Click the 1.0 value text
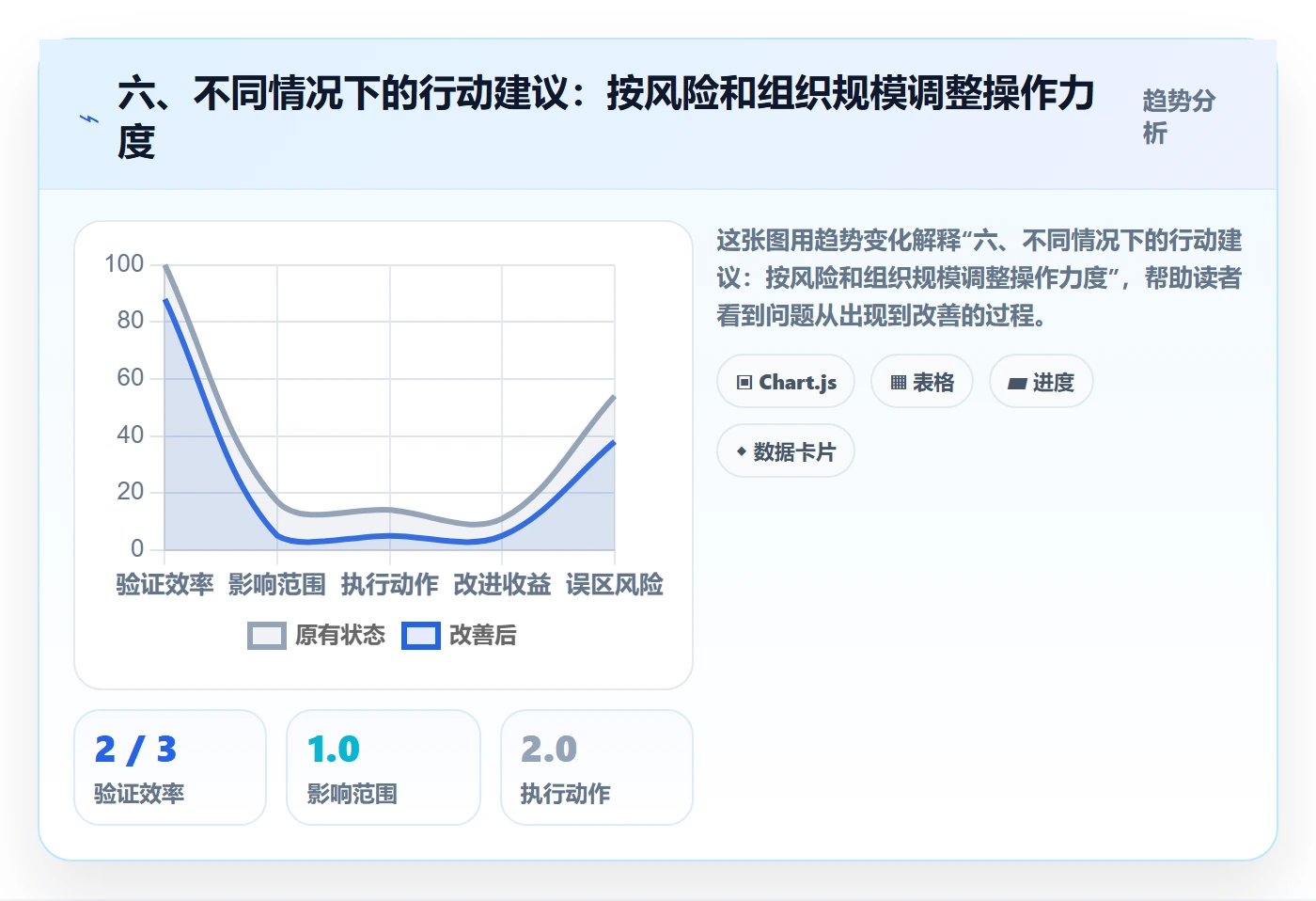Image resolution: width=1316 pixels, height=901 pixels. click(334, 750)
